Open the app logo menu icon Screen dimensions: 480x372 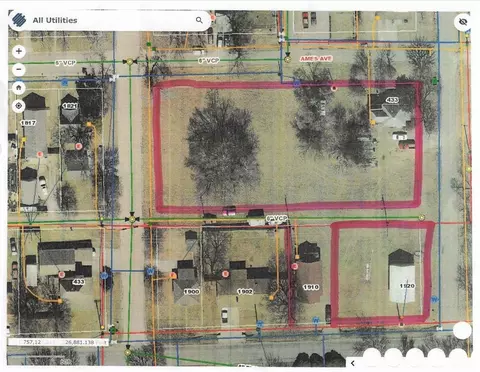pyautogui.click(x=19, y=20)
